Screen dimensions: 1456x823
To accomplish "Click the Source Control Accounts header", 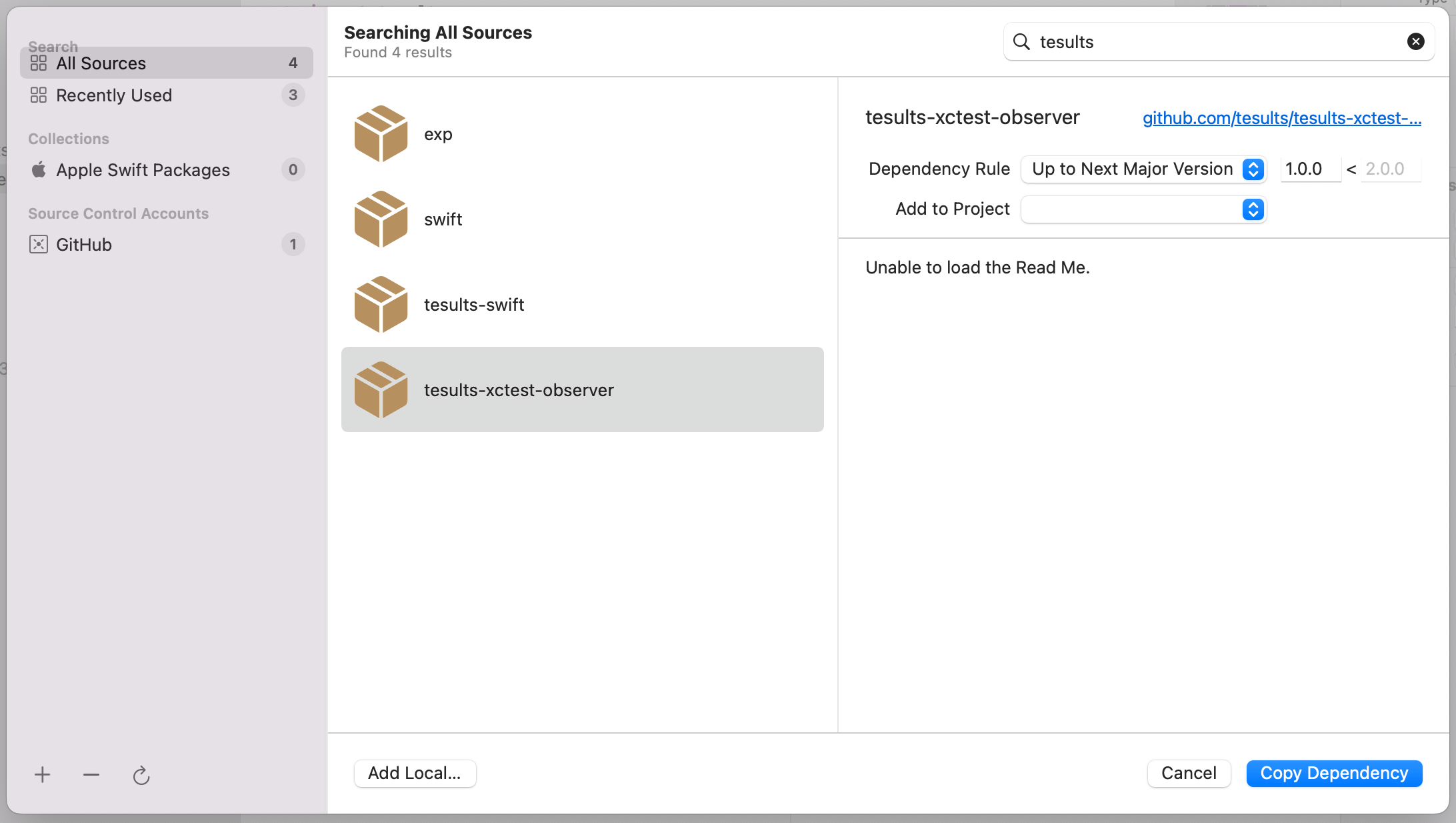I will click(119, 213).
